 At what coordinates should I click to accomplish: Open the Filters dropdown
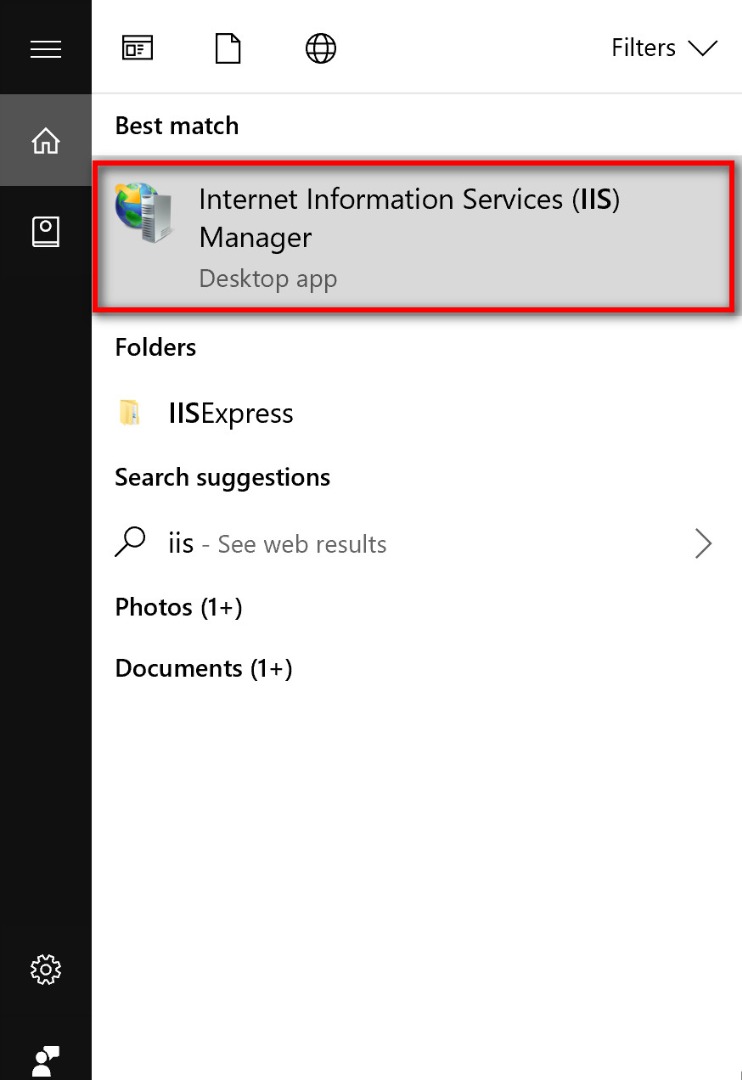(664, 48)
